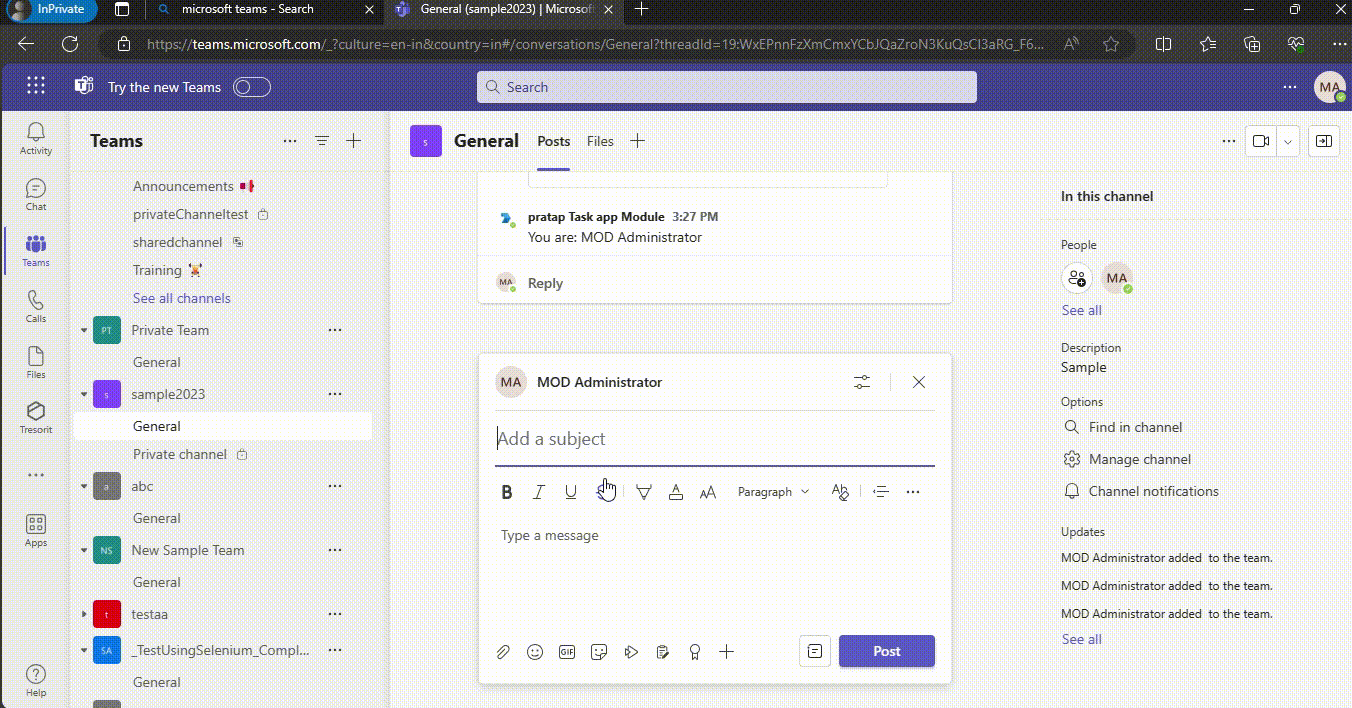This screenshot has width=1352, height=708.
Task: Toggle italic formatting in the compose box
Action: tap(539, 492)
